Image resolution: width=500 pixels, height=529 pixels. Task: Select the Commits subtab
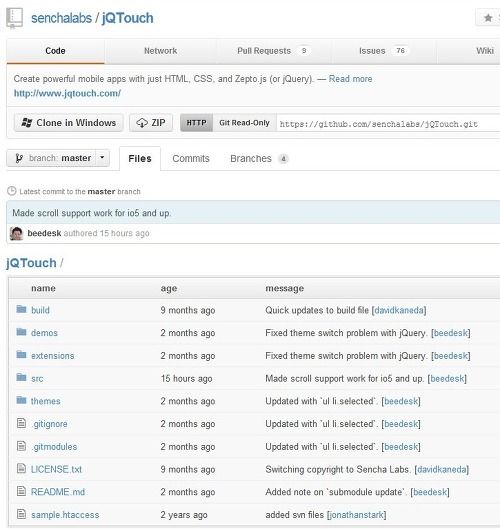191,159
